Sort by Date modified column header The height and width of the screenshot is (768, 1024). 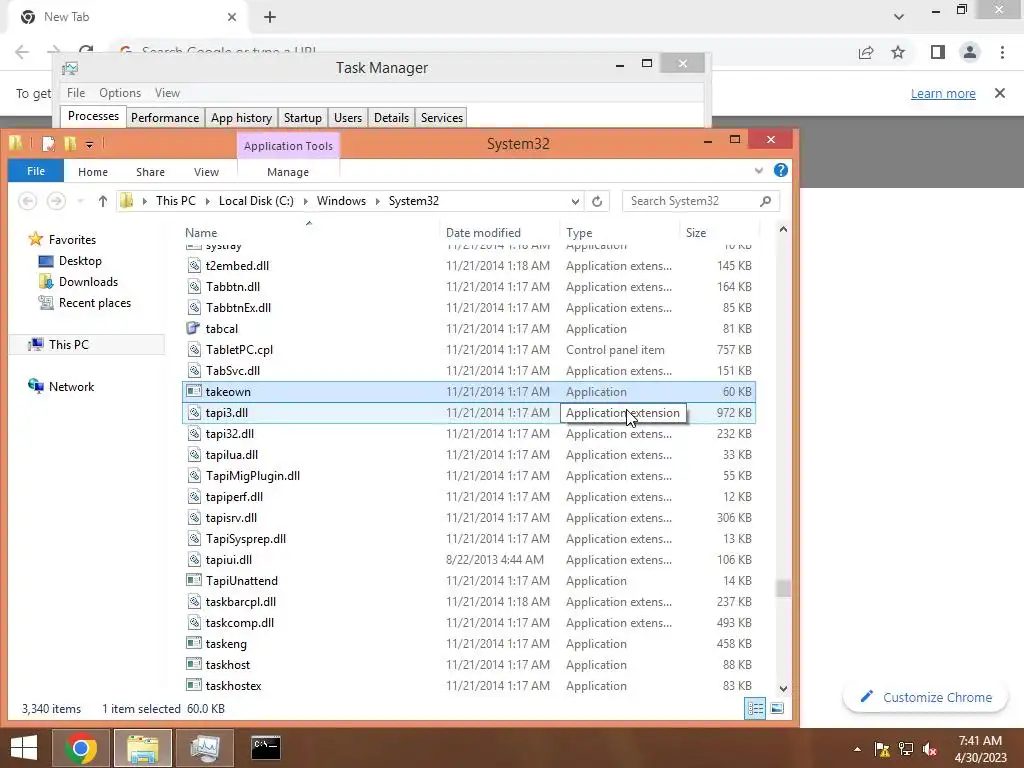500,232
